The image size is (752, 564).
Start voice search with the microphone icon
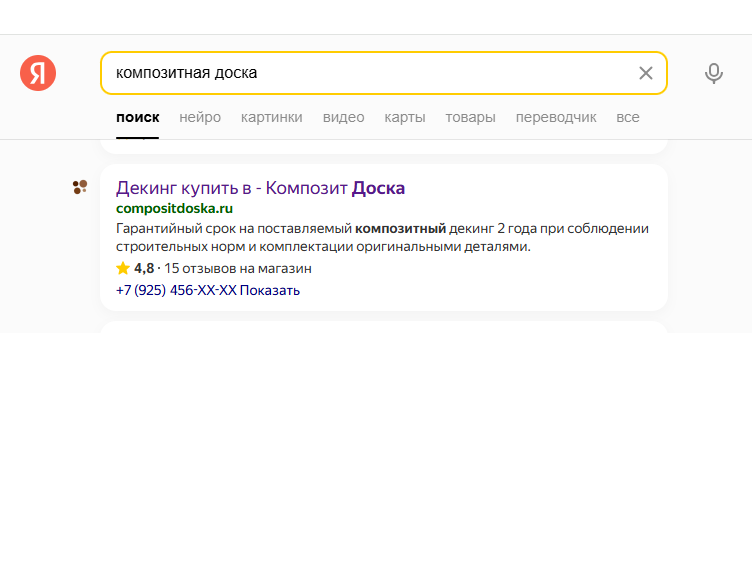tap(714, 73)
